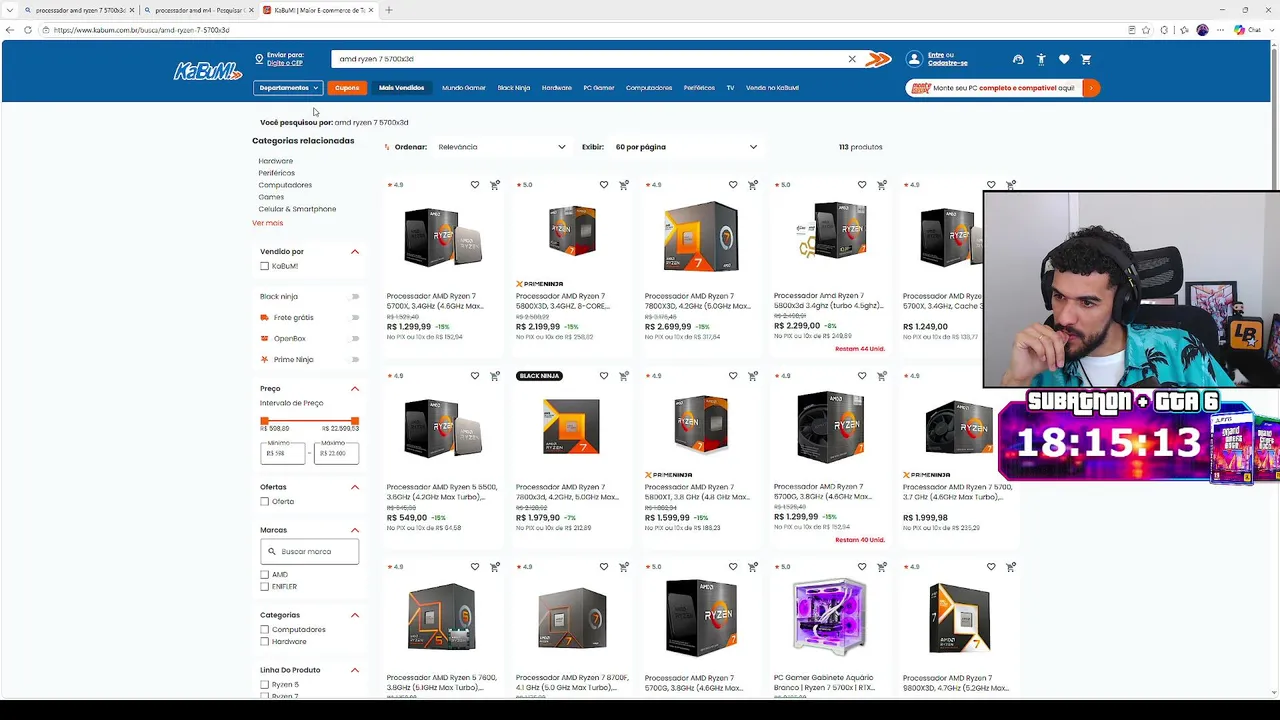Open the user account profile icon
1280x720 pixels.
pyautogui.click(x=914, y=60)
